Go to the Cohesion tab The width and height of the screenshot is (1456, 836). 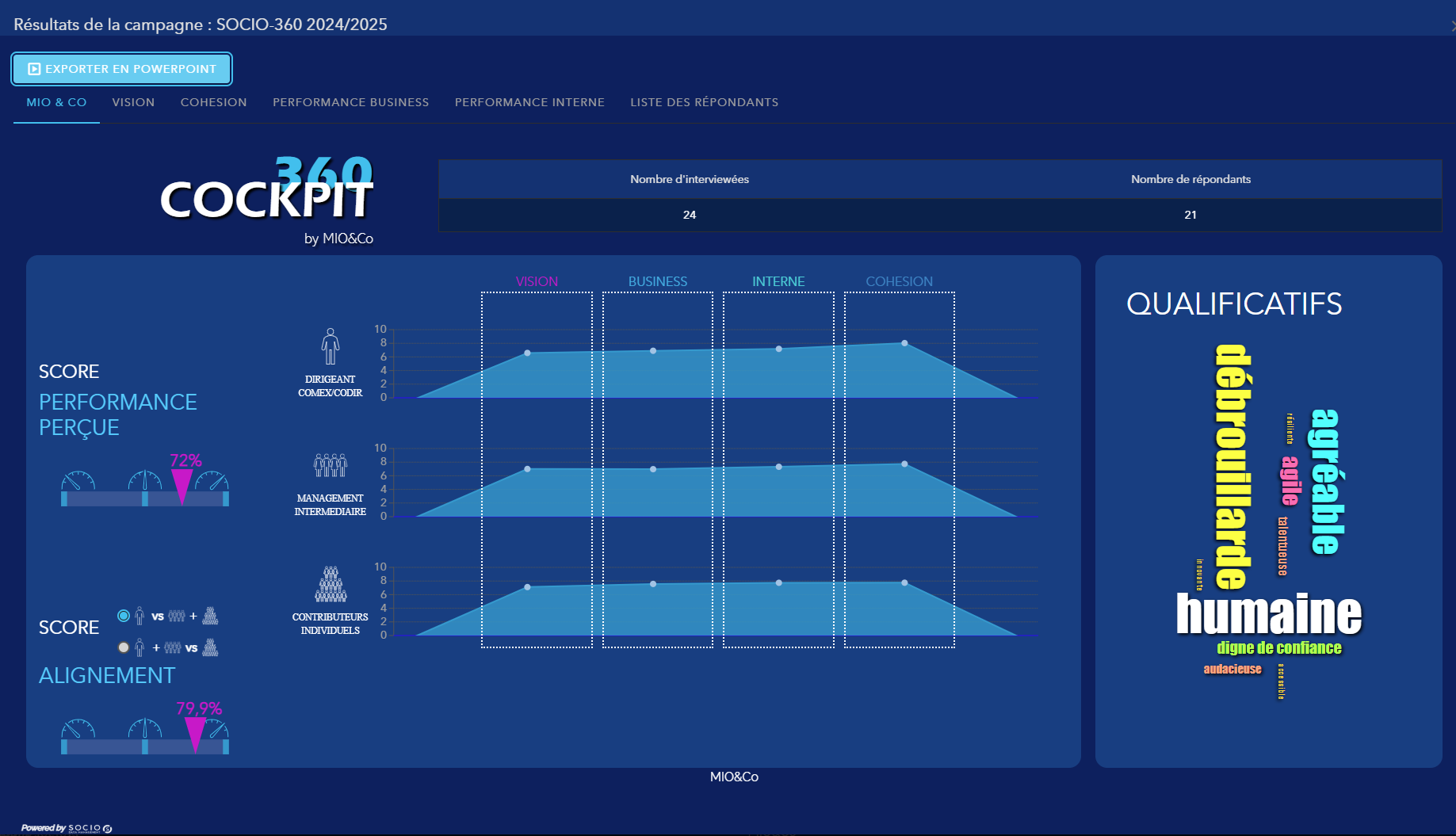(x=214, y=102)
